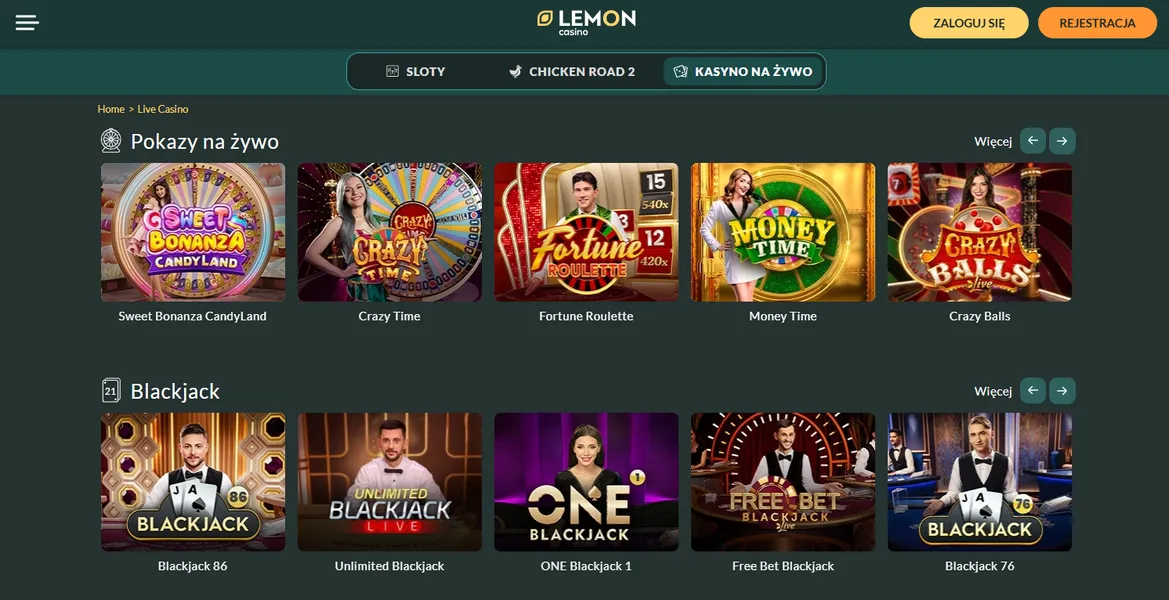Launch the ONE Blackjack 1 thumbnail
Image resolution: width=1169 pixels, height=600 pixels.
[x=586, y=482]
